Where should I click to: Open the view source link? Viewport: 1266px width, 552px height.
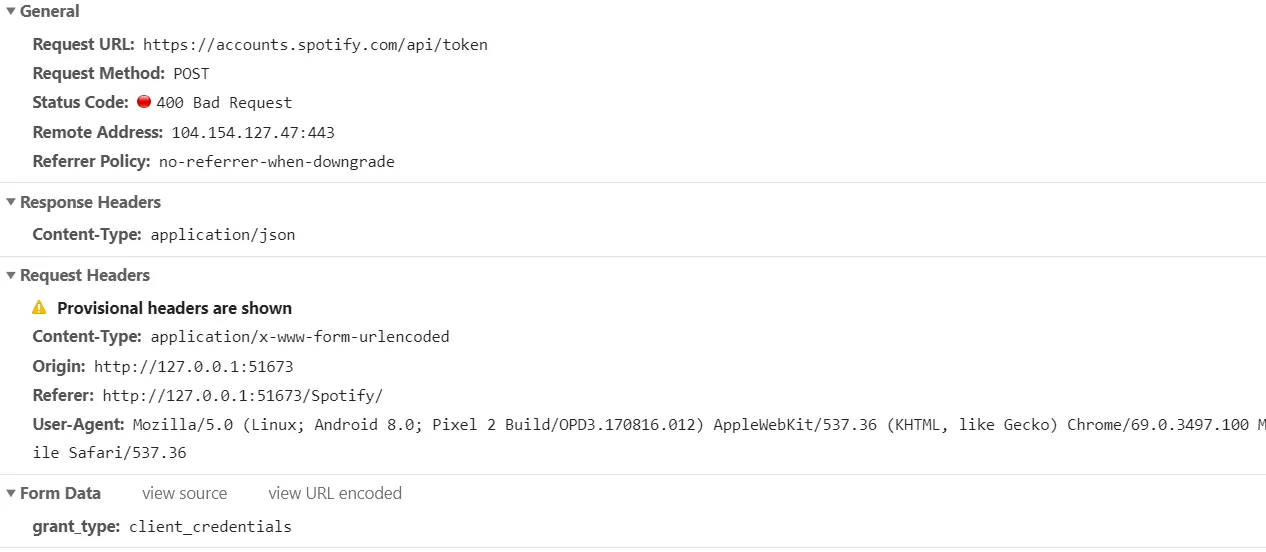[x=184, y=494]
